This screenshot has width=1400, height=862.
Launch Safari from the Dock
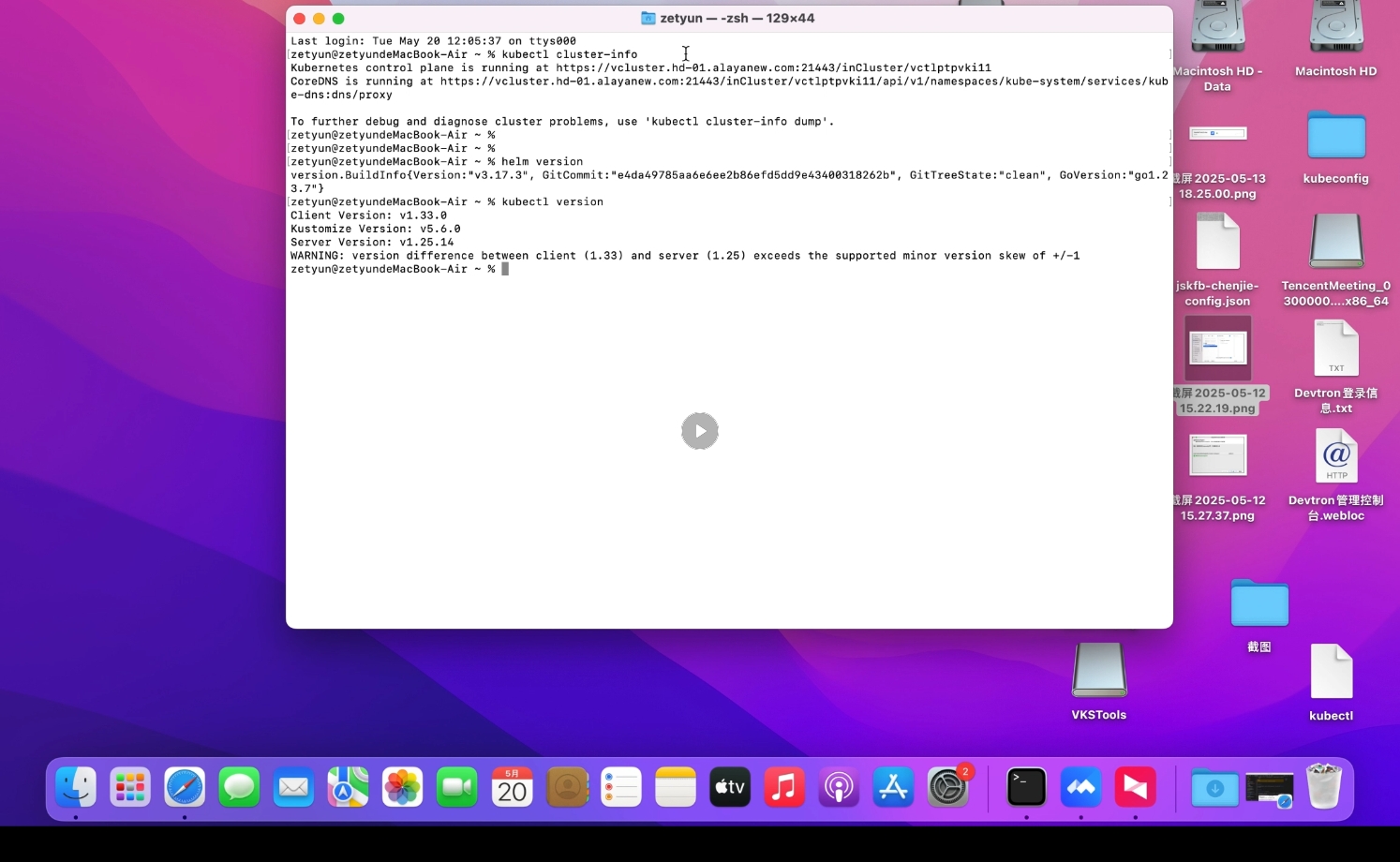tap(185, 787)
